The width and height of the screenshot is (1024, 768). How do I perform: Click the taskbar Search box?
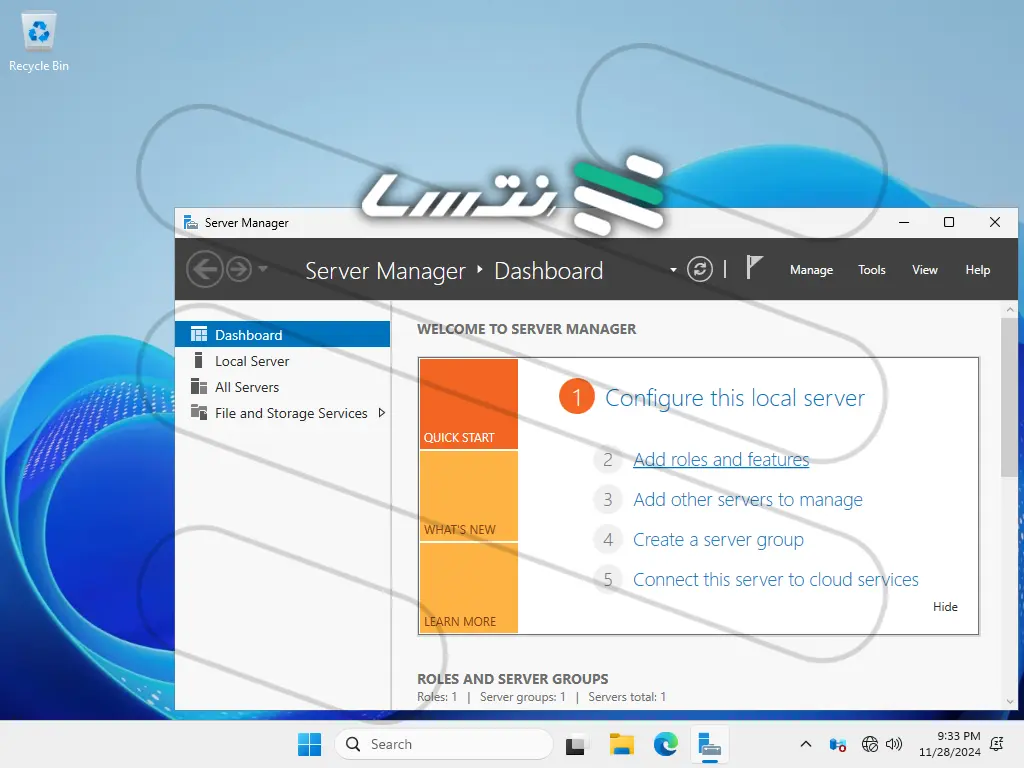coord(445,744)
